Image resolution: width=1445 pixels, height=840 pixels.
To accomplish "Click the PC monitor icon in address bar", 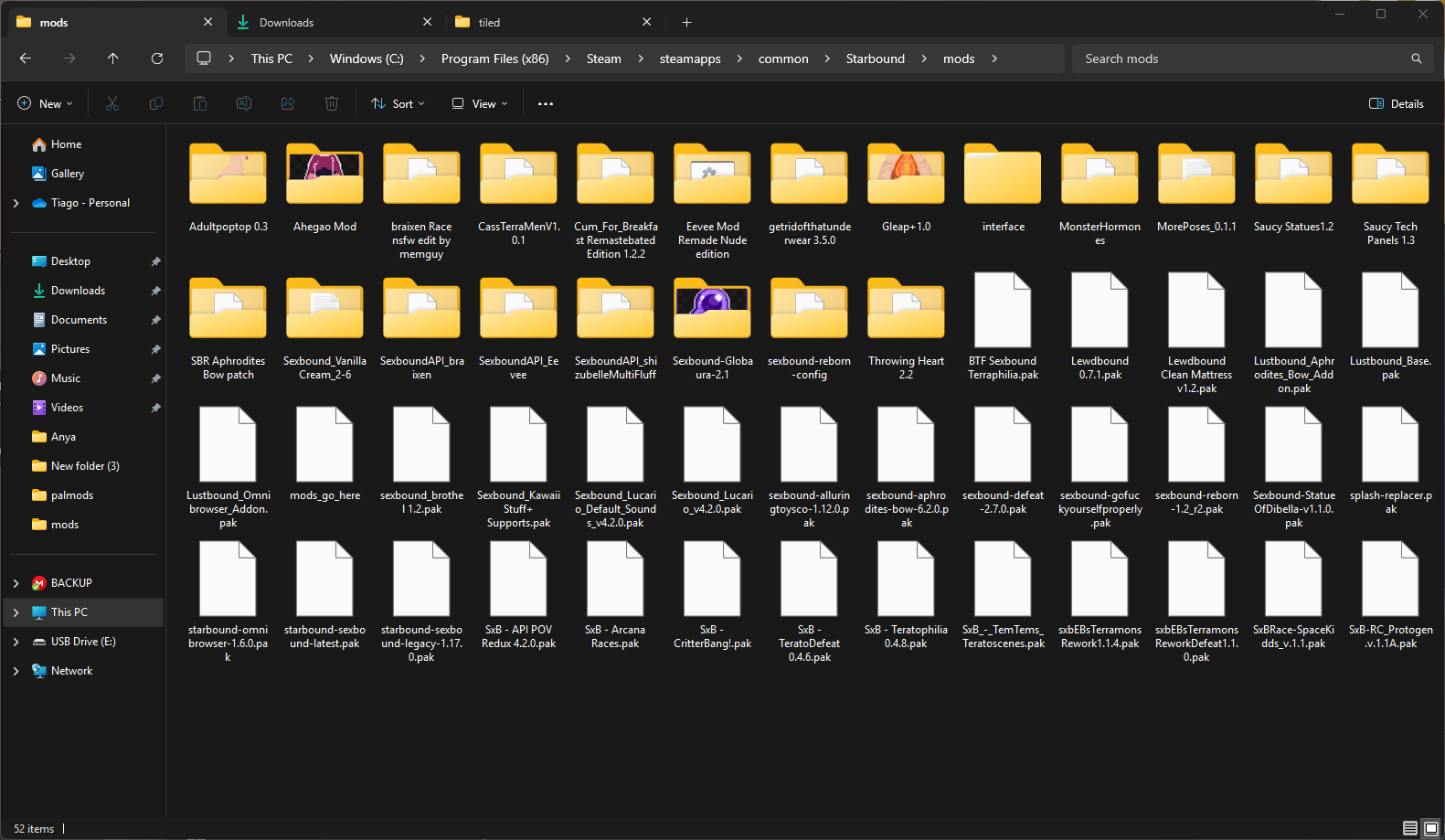I will point(204,58).
